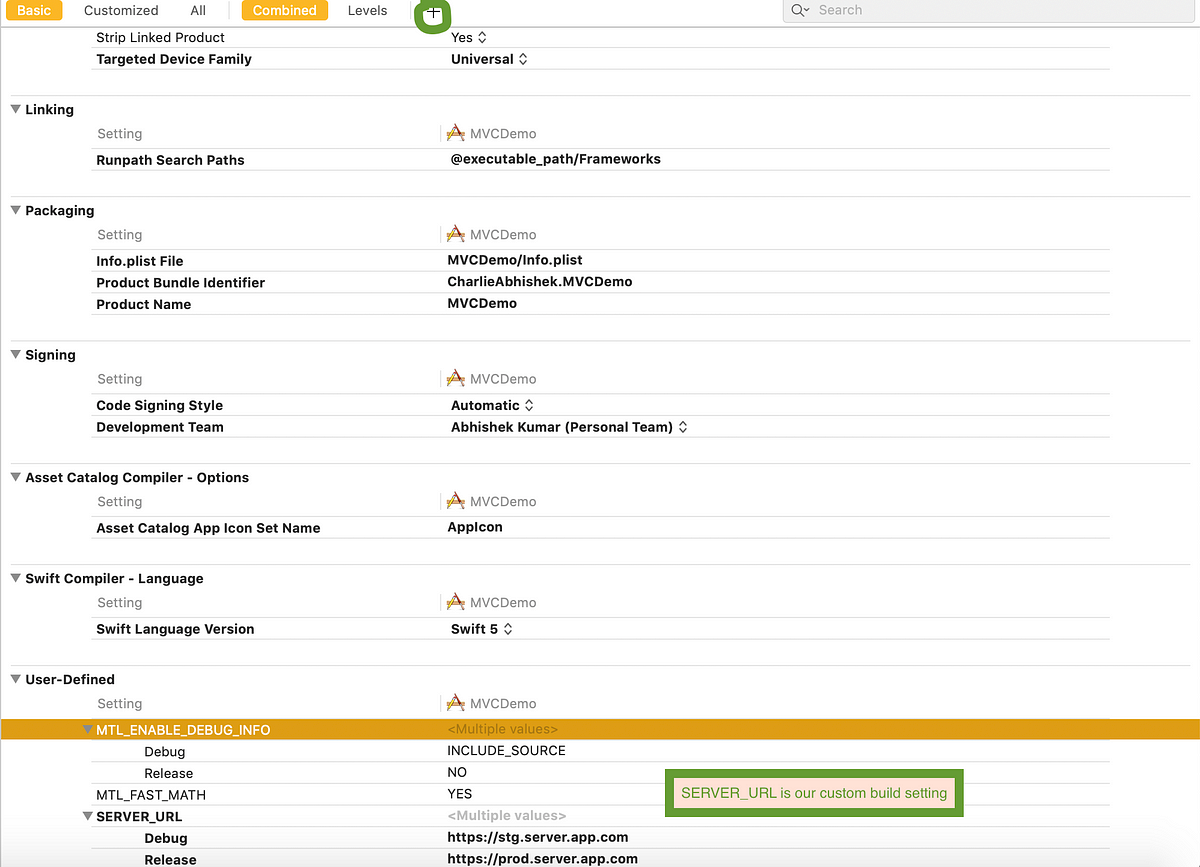The image size is (1200, 867).
Task: Click MVCDemo target icon in Swift Compiler section
Action: tap(456, 602)
